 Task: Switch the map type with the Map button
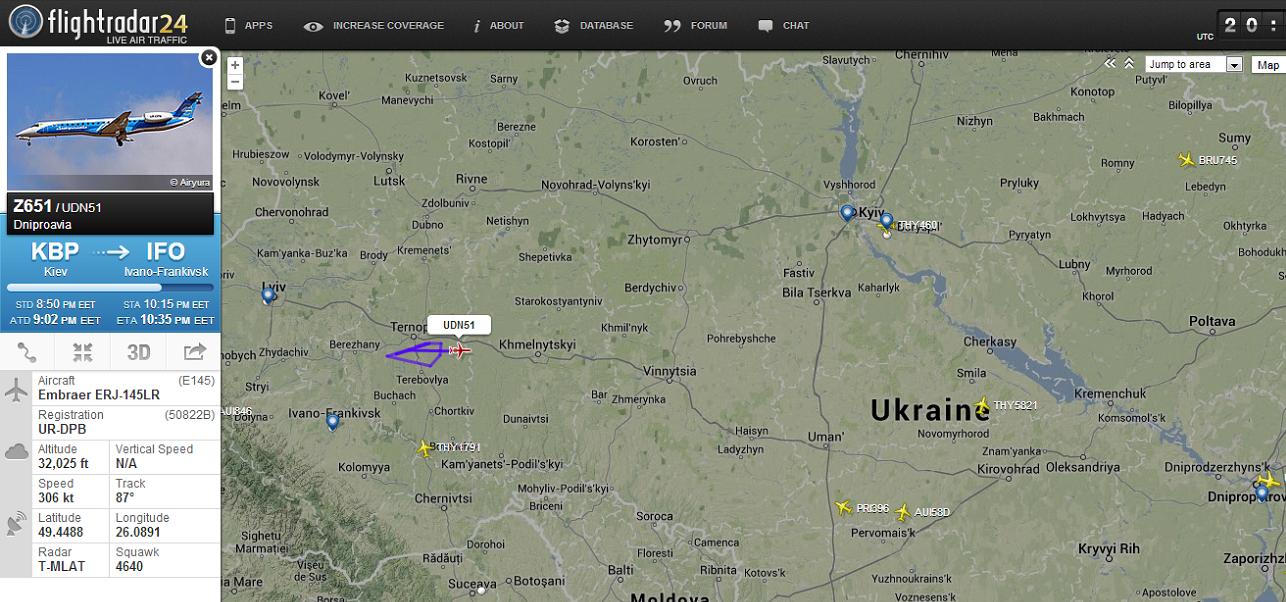pyautogui.click(x=1268, y=64)
